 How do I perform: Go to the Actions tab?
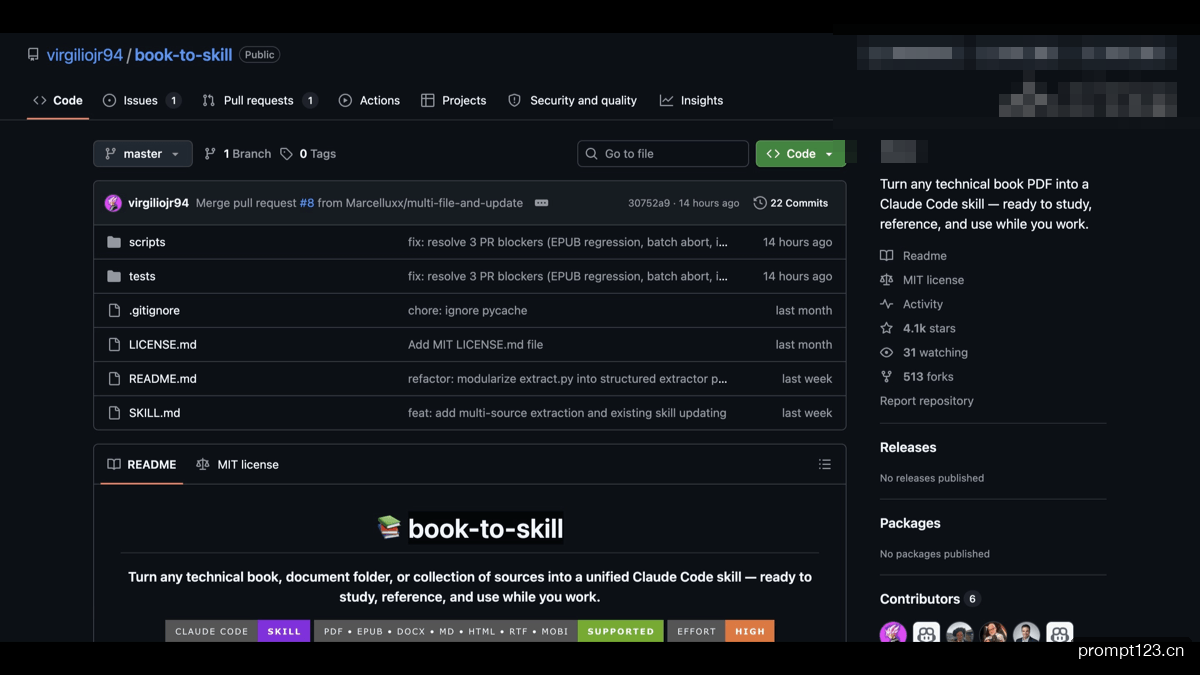coord(369,100)
